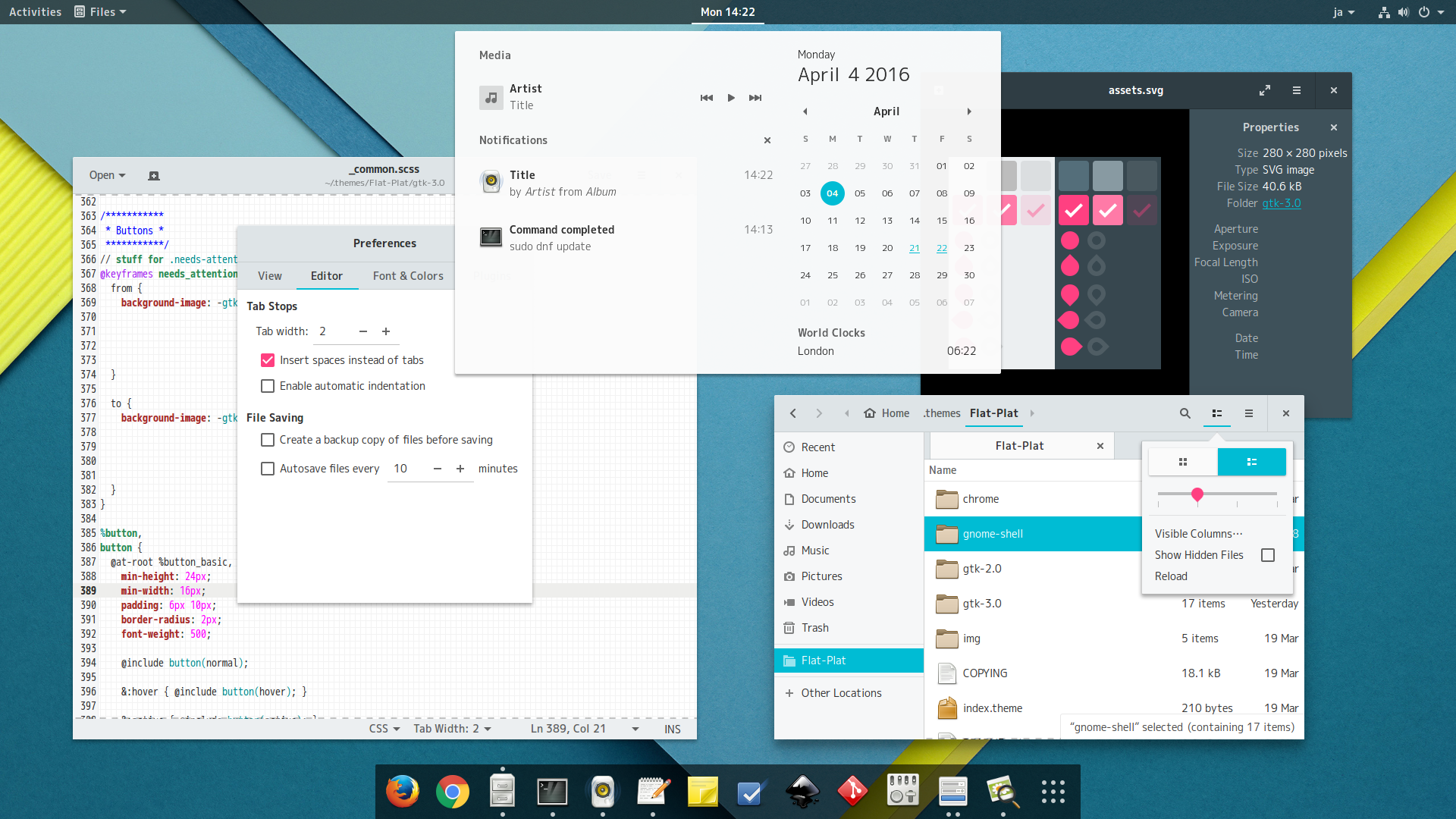
Task: Select Downloads in Files sidebar
Action: pyautogui.click(x=827, y=525)
